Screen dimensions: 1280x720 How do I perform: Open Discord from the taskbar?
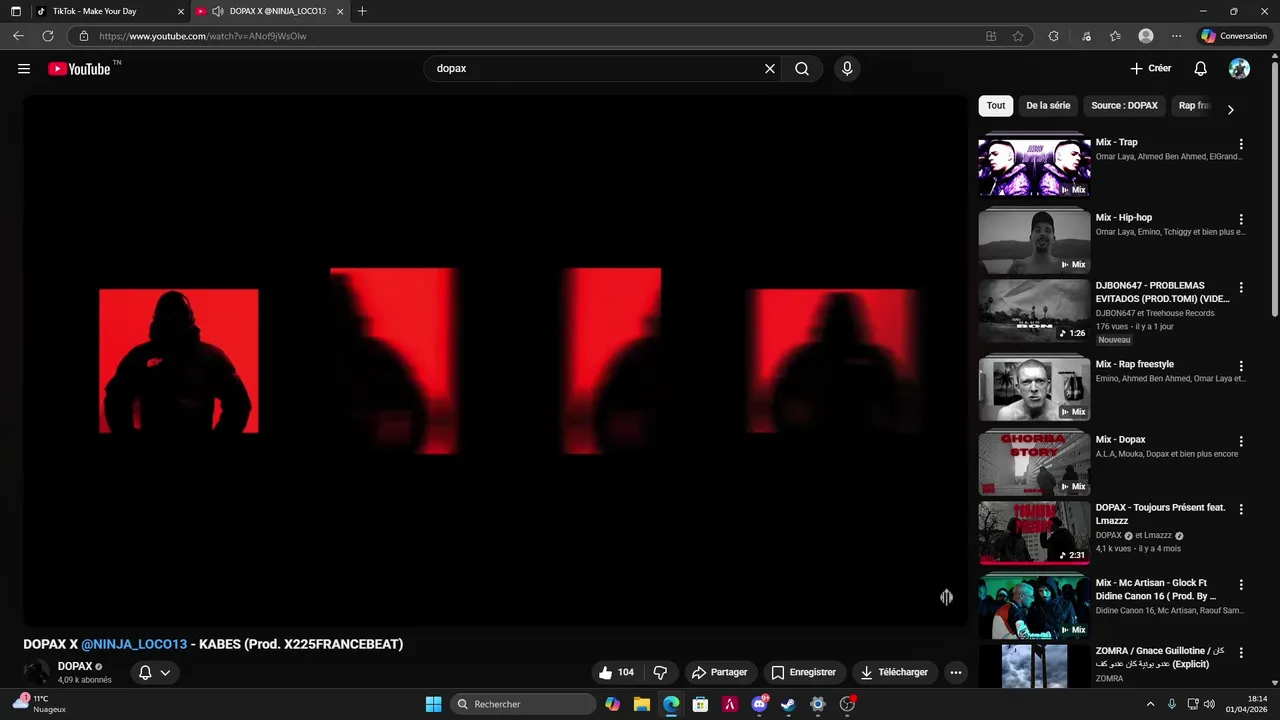click(x=759, y=704)
